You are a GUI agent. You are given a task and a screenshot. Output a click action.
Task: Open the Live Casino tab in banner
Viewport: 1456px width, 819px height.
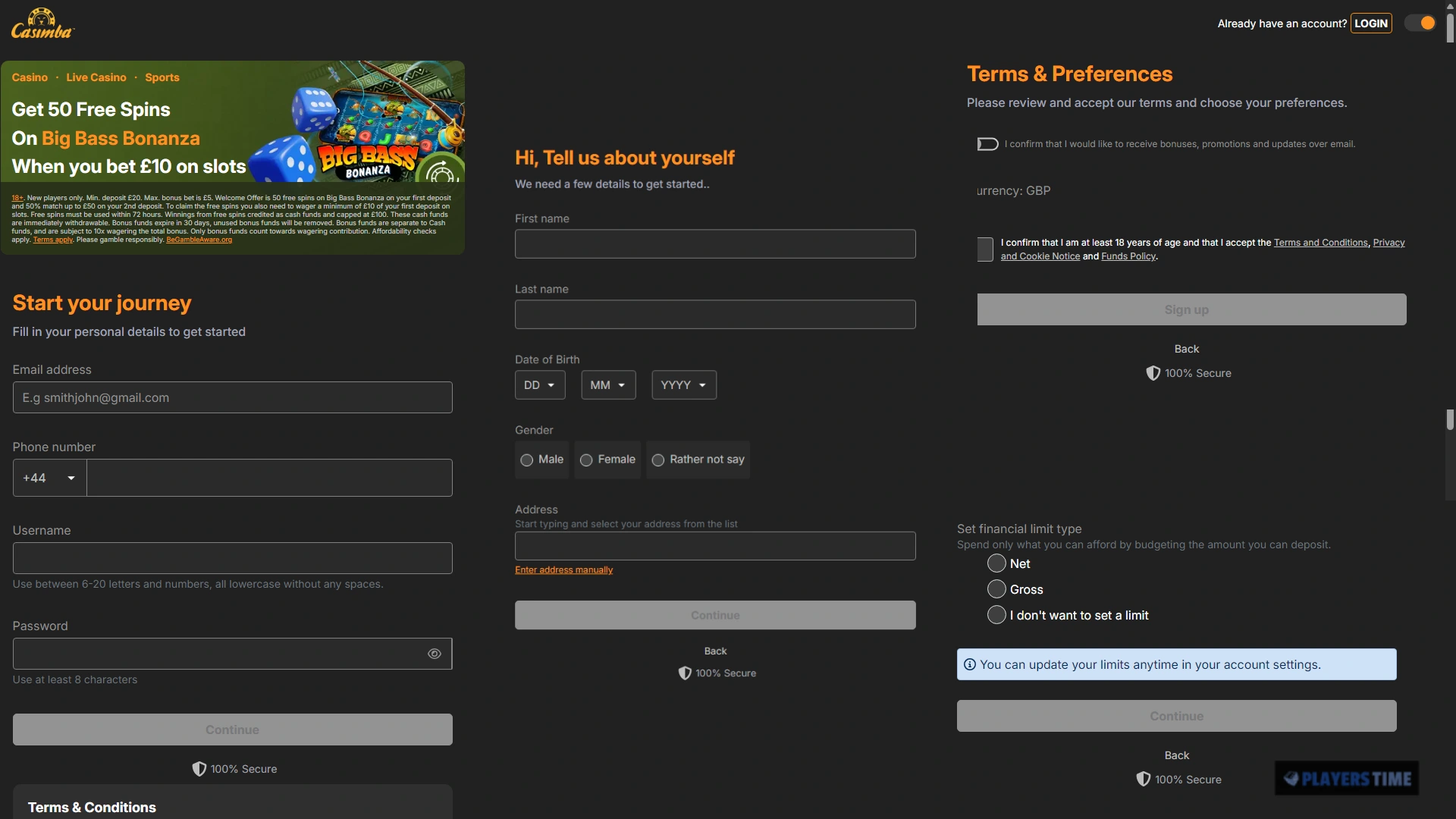tap(96, 77)
